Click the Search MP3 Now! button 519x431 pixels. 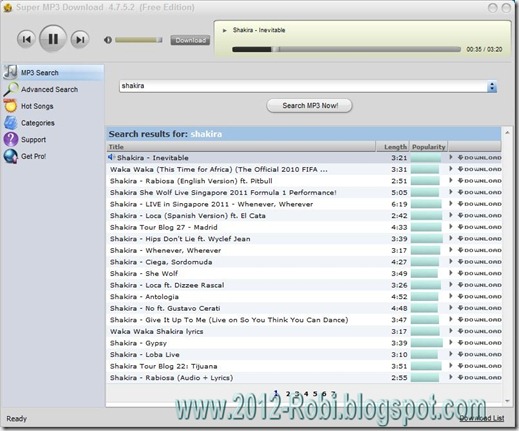click(309, 106)
